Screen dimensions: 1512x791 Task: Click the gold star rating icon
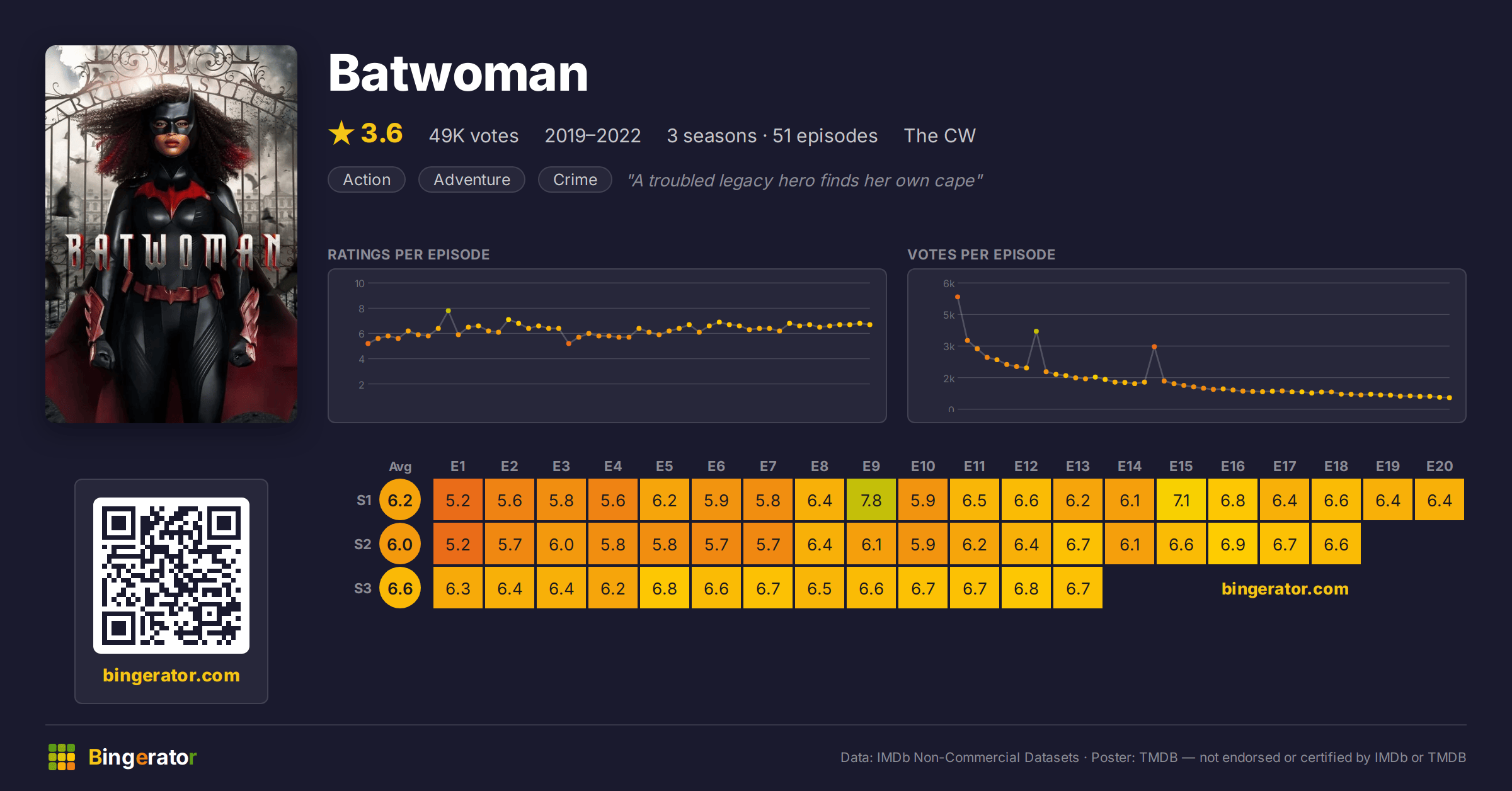341,133
